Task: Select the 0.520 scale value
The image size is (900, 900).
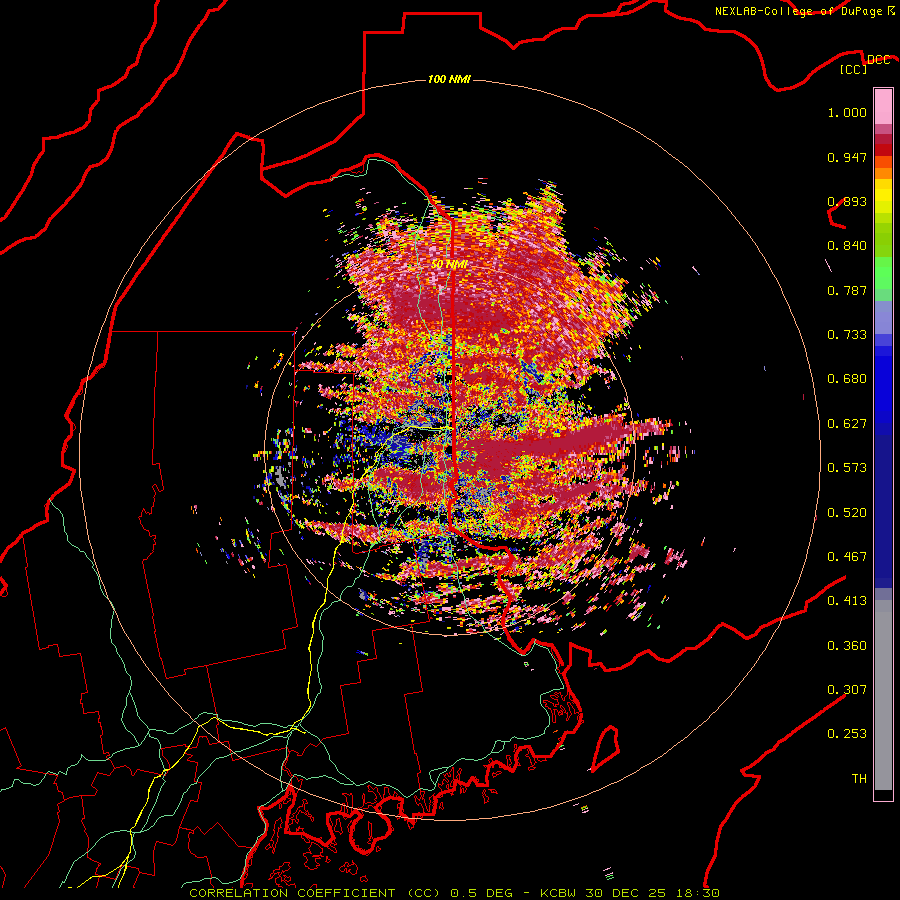Action: pyautogui.click(x=847, y=513)
